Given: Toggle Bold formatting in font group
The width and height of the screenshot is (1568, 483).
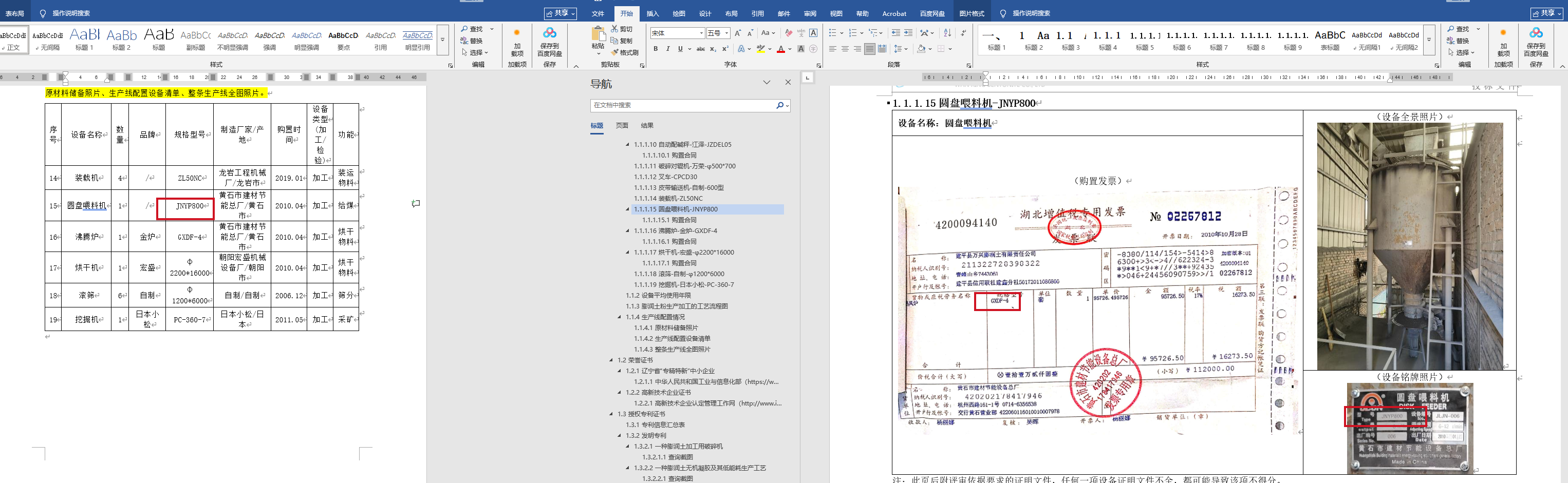Looking at the screenshot, I should click(656, 49).
